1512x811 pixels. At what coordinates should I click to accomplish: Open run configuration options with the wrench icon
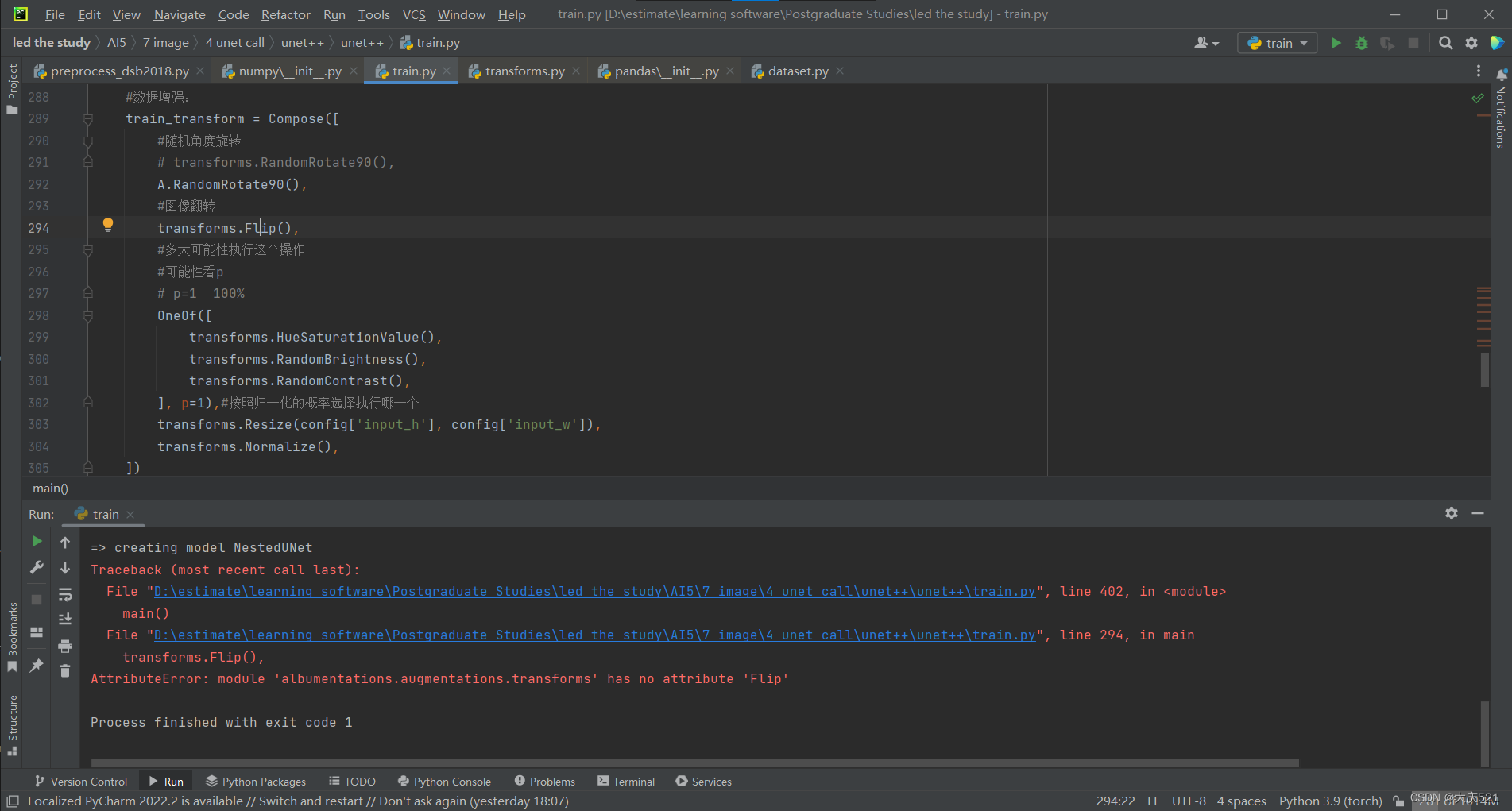tap(37, 566)
